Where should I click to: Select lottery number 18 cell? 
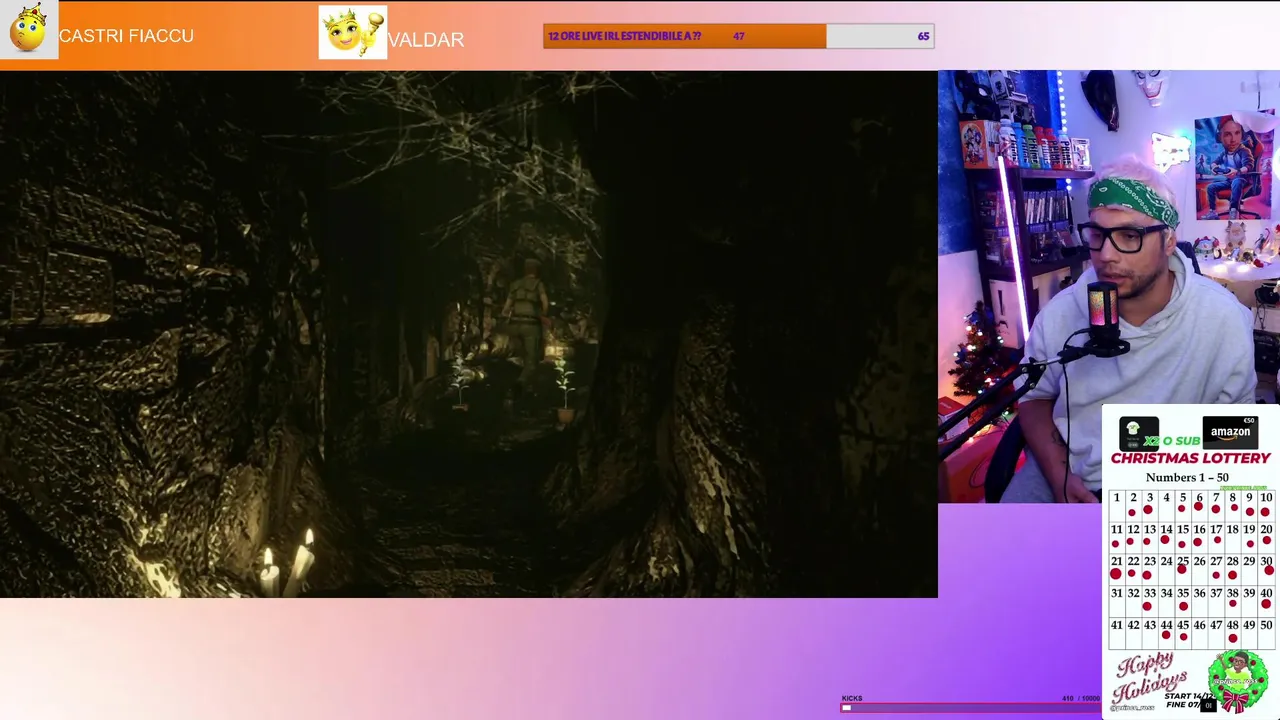pos(1232,536)
